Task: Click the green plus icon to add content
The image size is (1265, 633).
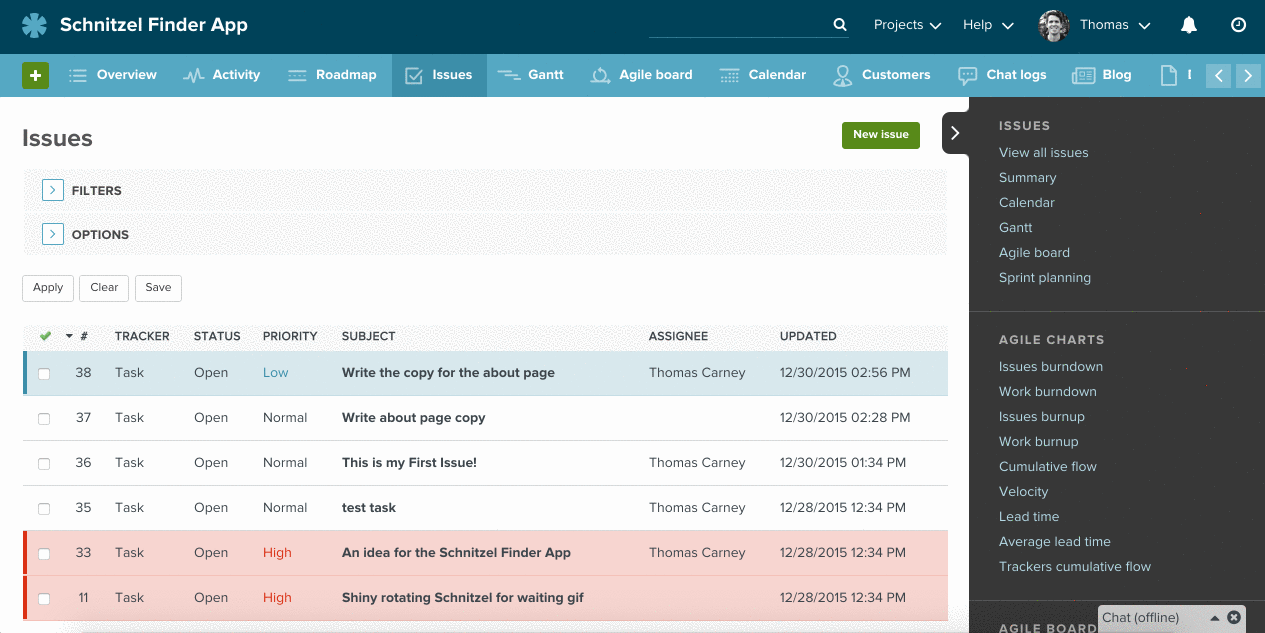Action: pyautogui.click(x=35, y=75)
